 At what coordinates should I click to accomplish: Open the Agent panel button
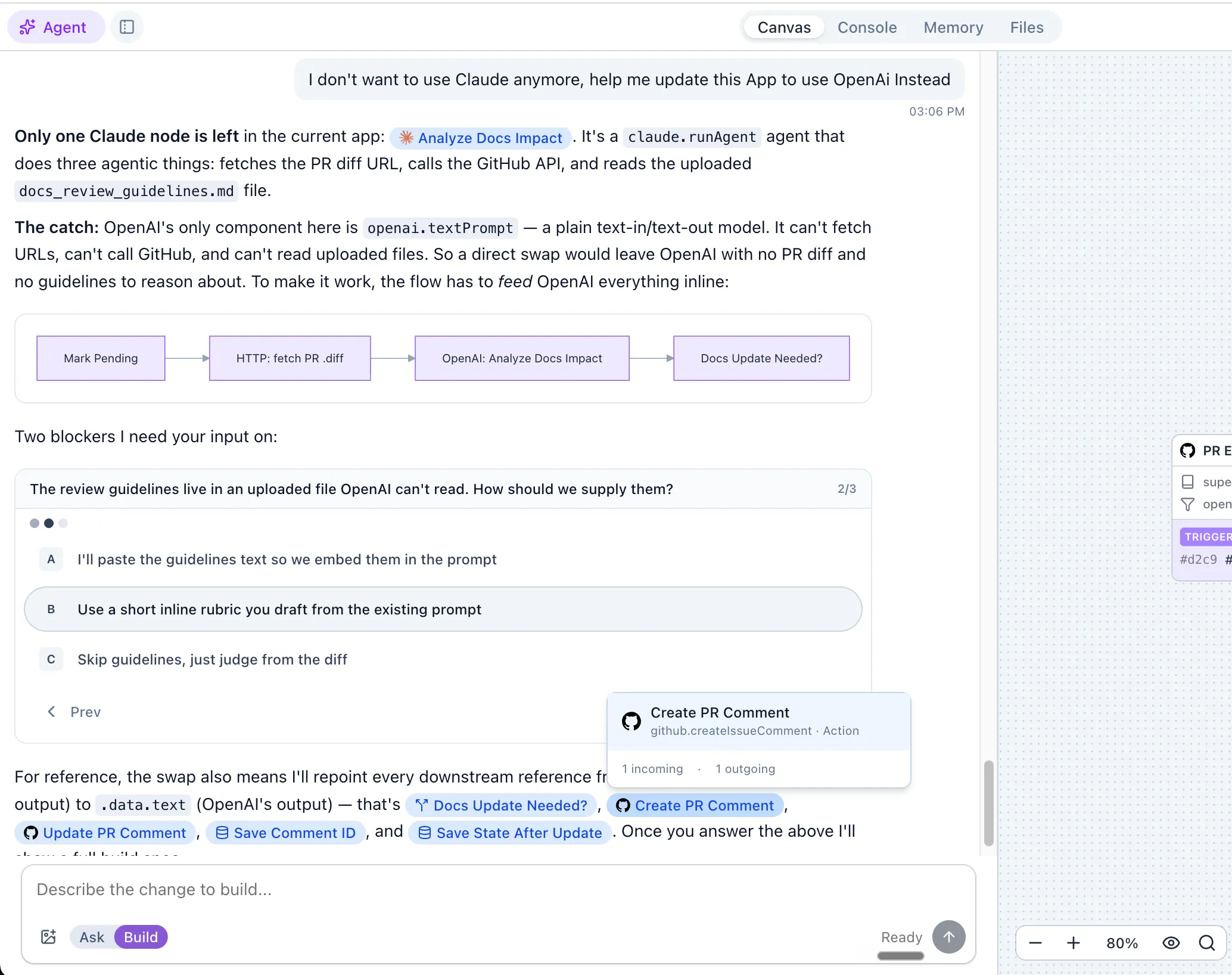point(55,27)
